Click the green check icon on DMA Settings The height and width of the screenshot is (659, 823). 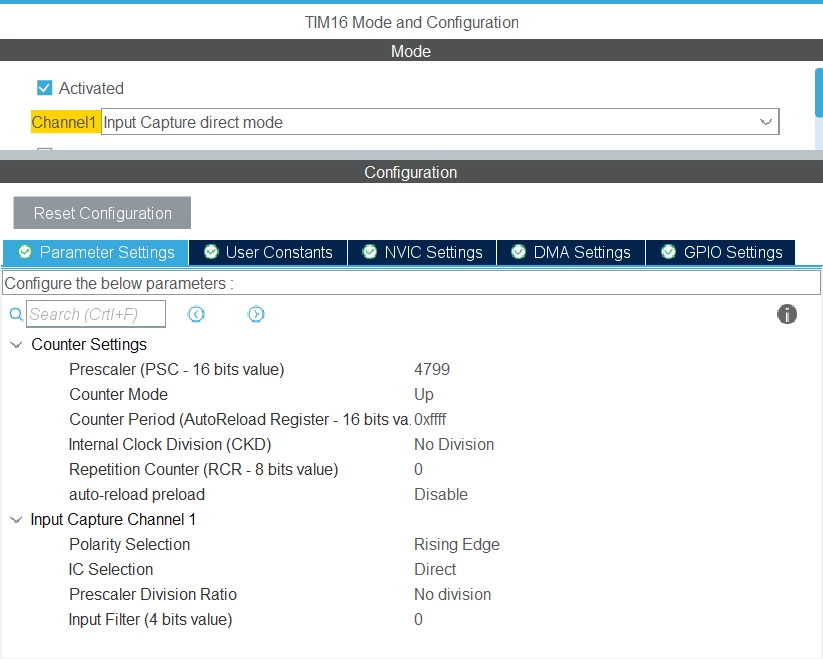click(x=519, y=252)
